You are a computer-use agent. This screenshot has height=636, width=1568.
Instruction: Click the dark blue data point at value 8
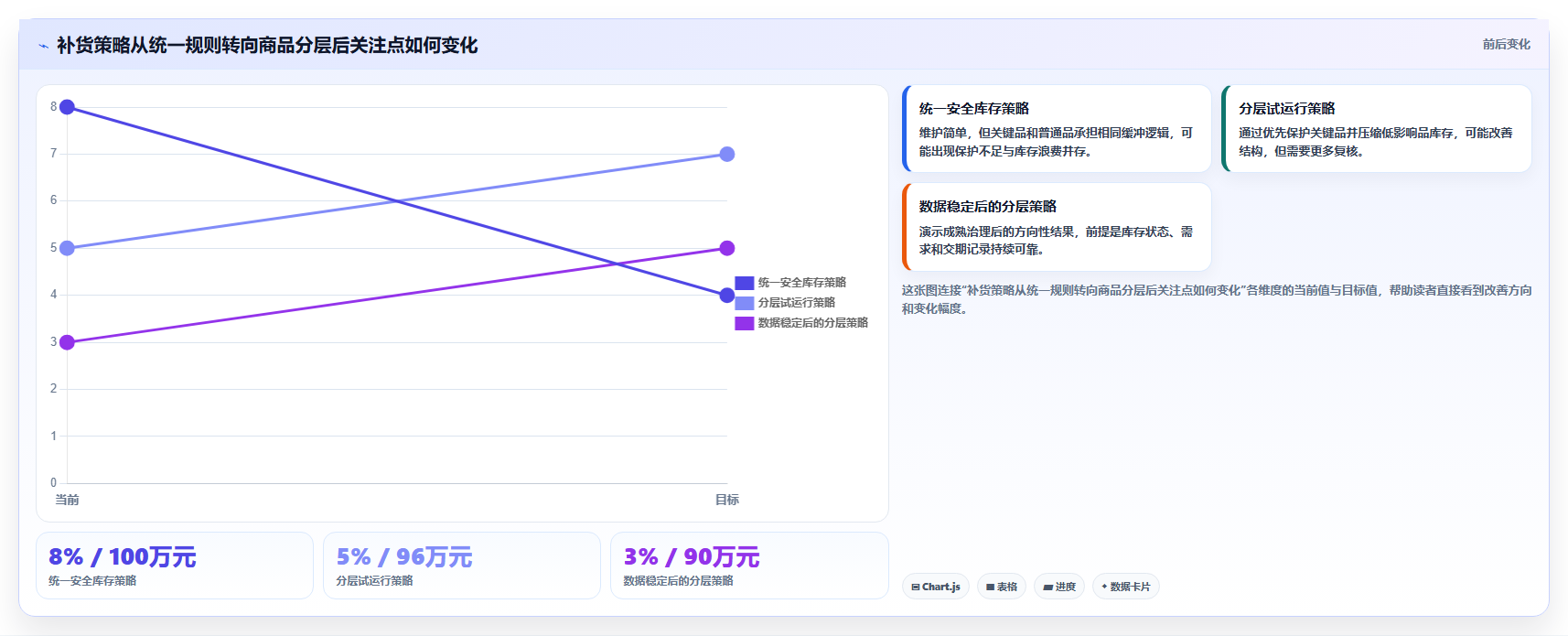coord(67,107)
